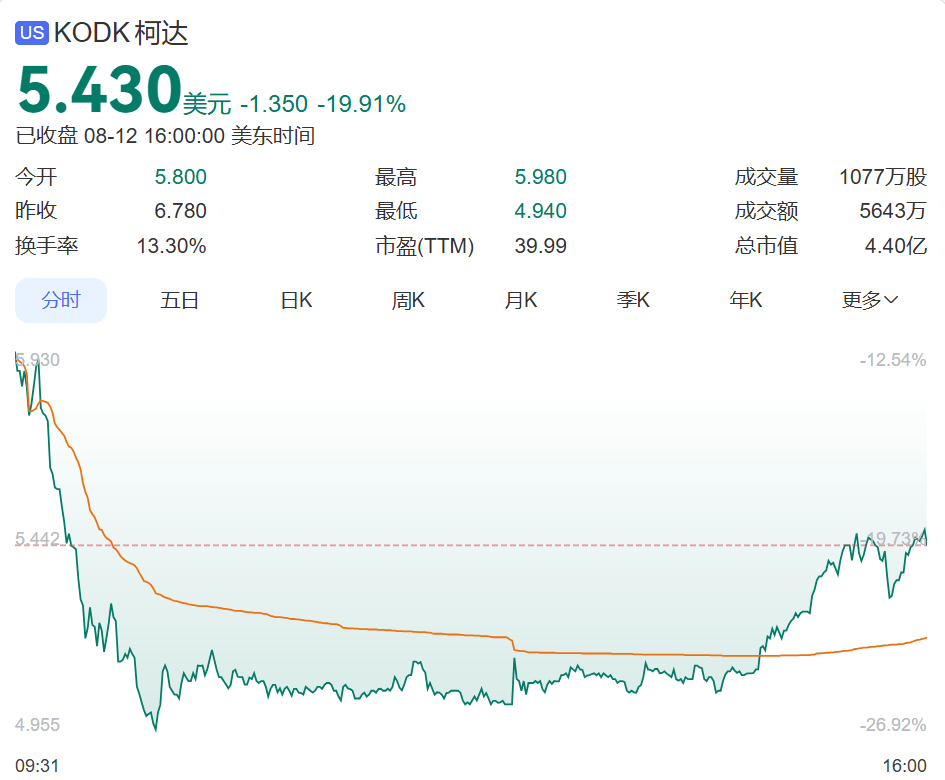Expand the 更多 dropdown menu
The image size is (945, 780).
[x=869, y=300]
